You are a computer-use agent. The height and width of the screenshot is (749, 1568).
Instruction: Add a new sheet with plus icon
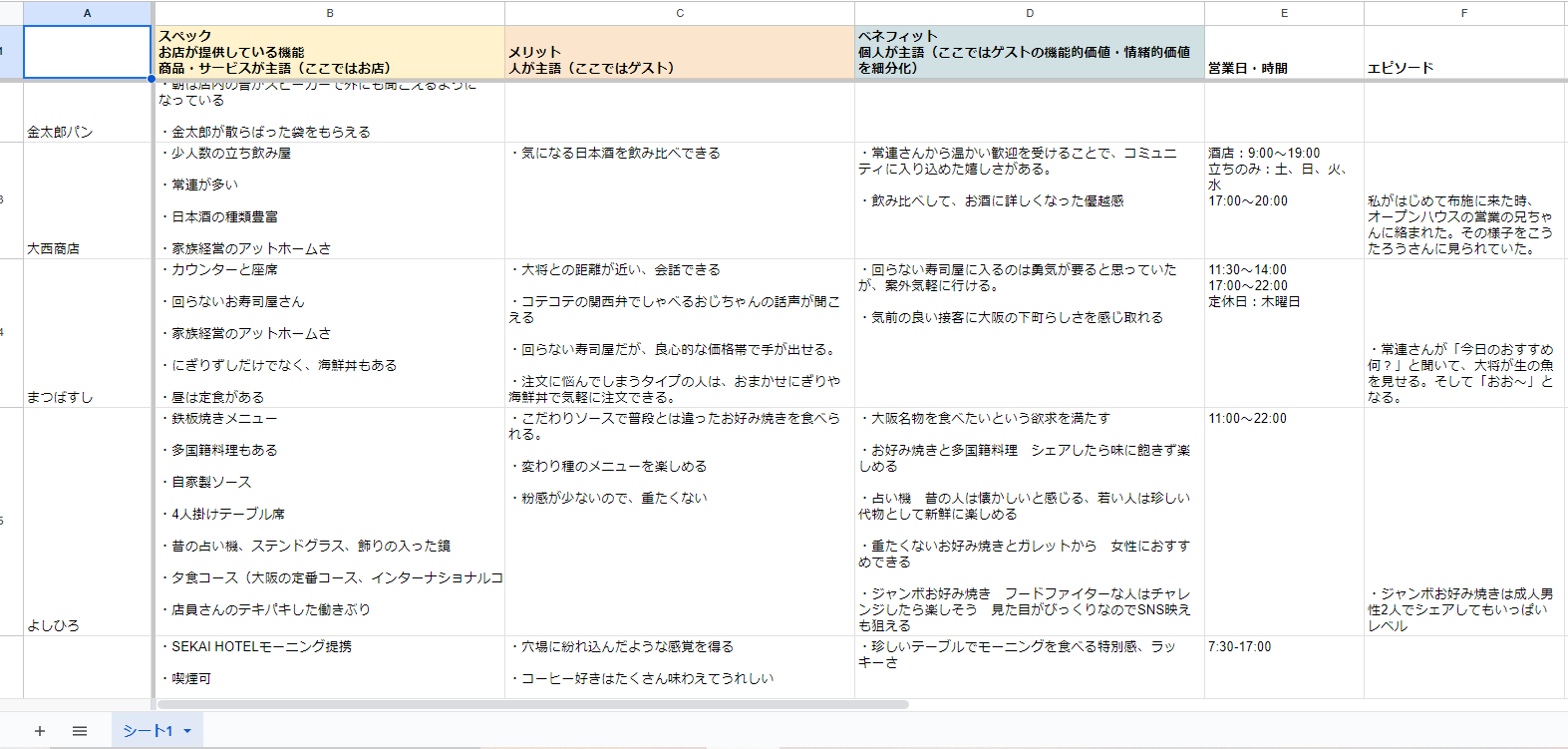coord(40,731)
